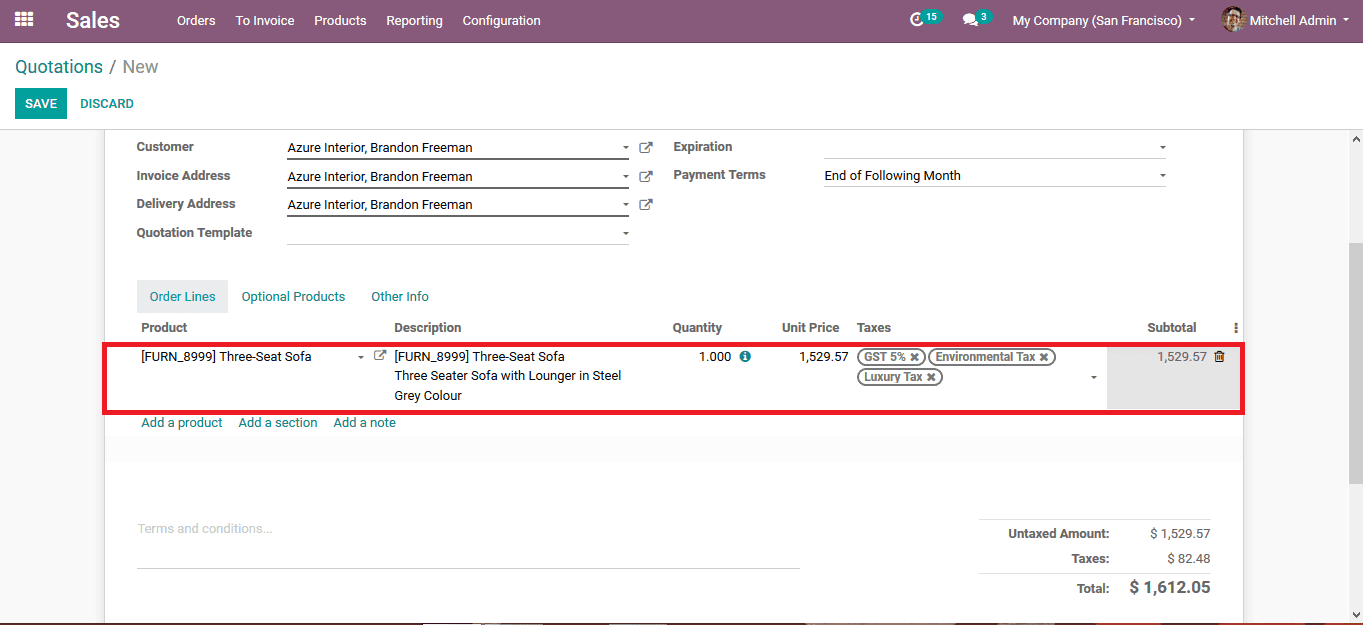Click Add a product link
The width and height of the screenshot is (1363, 625).
tap(182, 423)
